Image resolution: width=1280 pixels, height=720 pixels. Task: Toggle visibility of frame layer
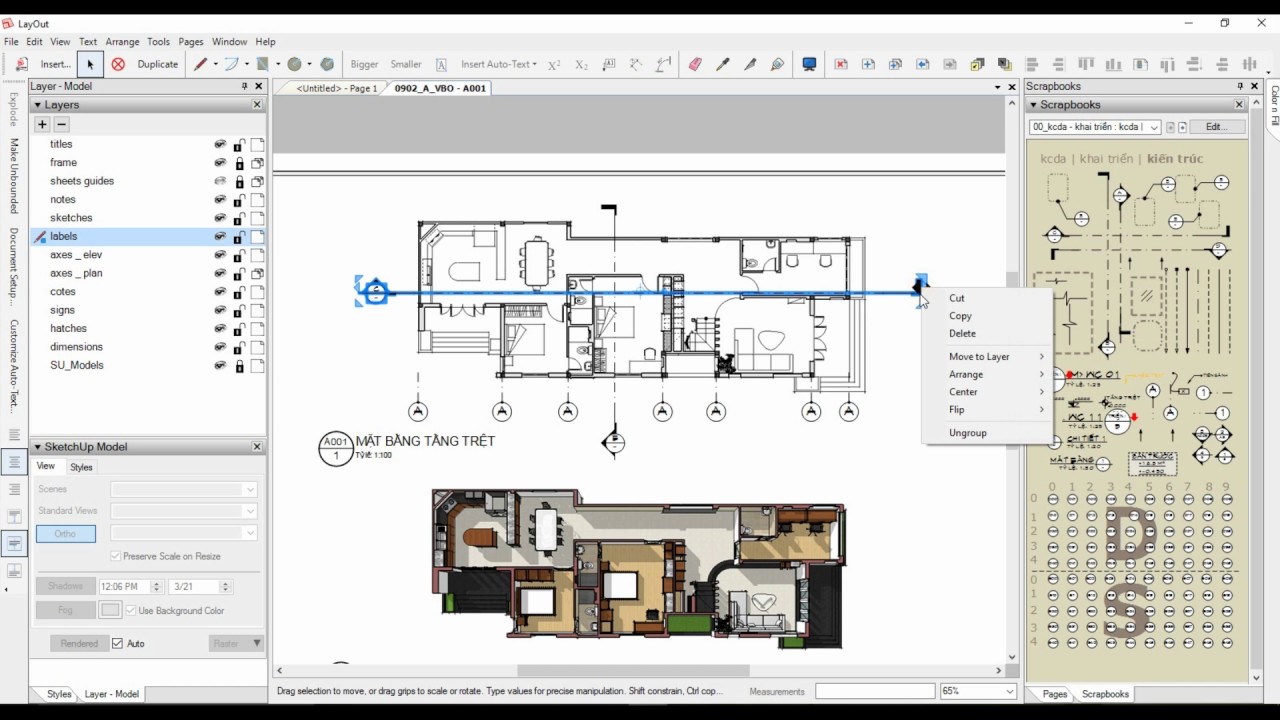coord(220,162)
